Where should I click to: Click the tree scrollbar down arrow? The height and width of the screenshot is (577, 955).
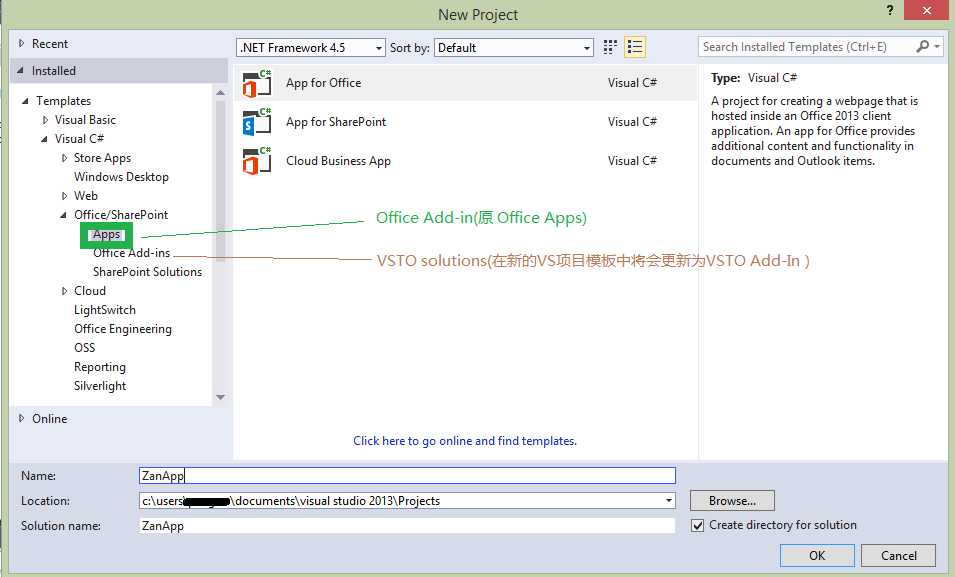[x=220, y=397]
